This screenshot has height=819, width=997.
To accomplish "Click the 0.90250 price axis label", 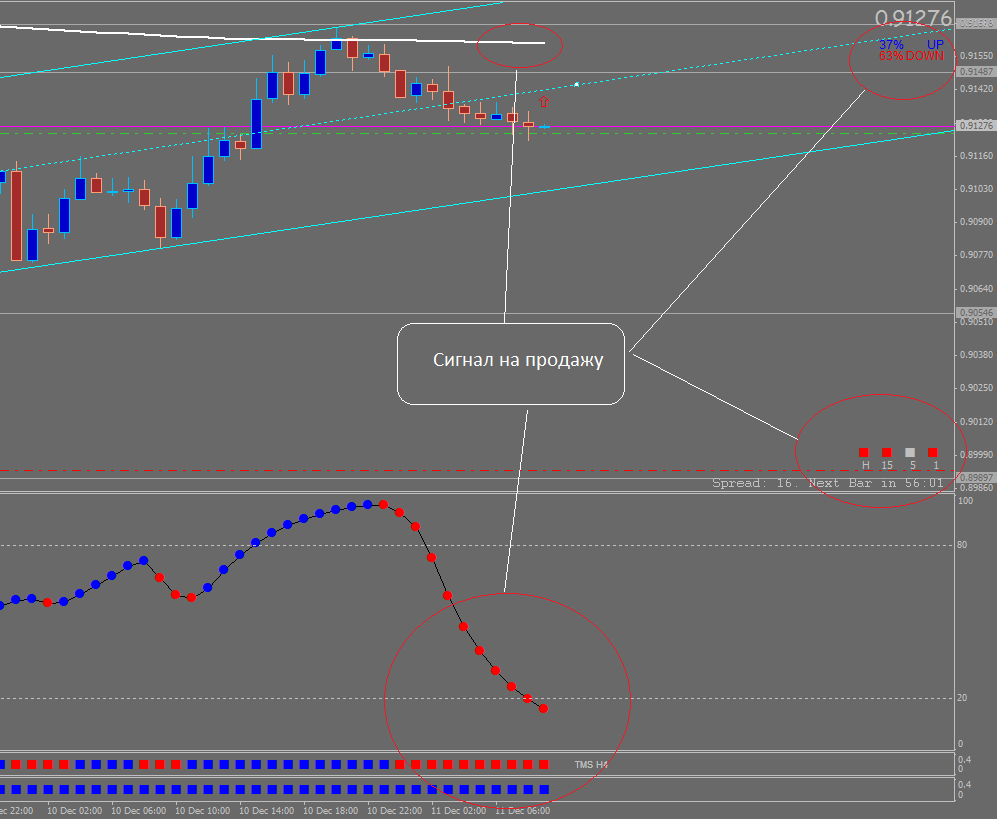I will [975, 388].
